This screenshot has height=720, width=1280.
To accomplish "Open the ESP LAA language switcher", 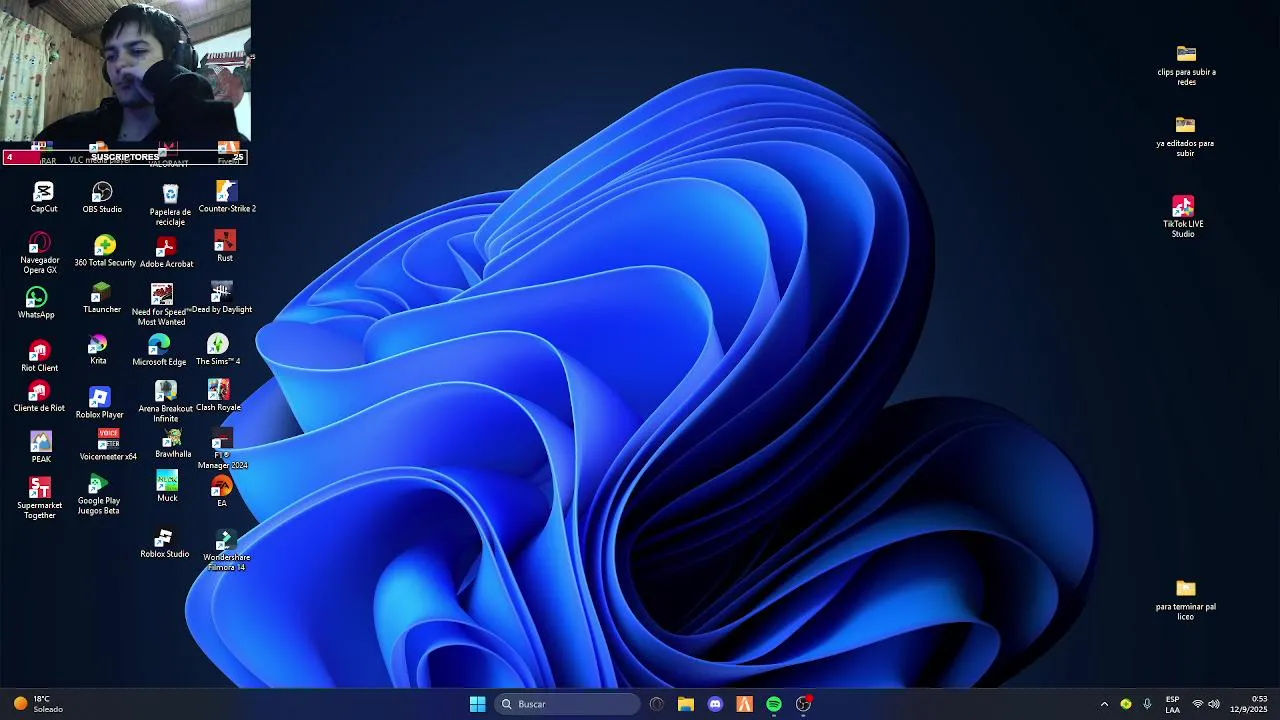I will [x=1172, y=704].
